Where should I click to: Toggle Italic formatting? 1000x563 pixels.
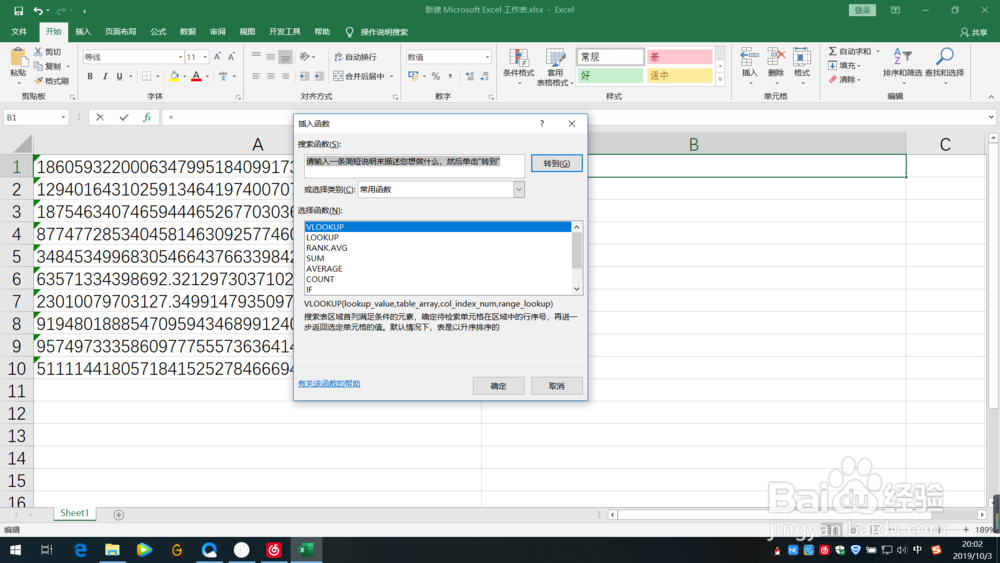click(x=105, y=77)
